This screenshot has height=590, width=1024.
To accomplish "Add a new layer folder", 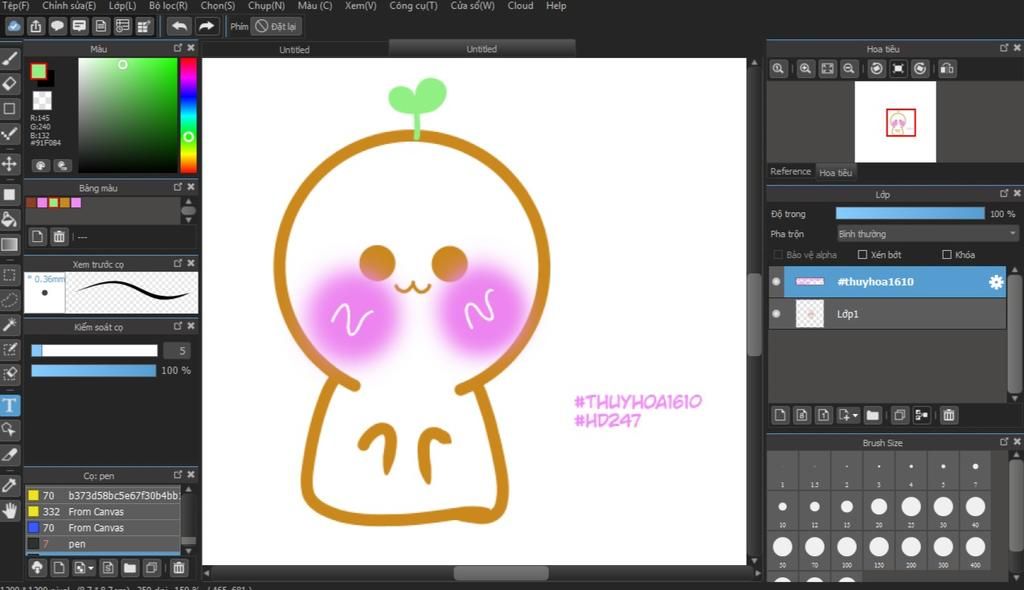I will (872, 415).
